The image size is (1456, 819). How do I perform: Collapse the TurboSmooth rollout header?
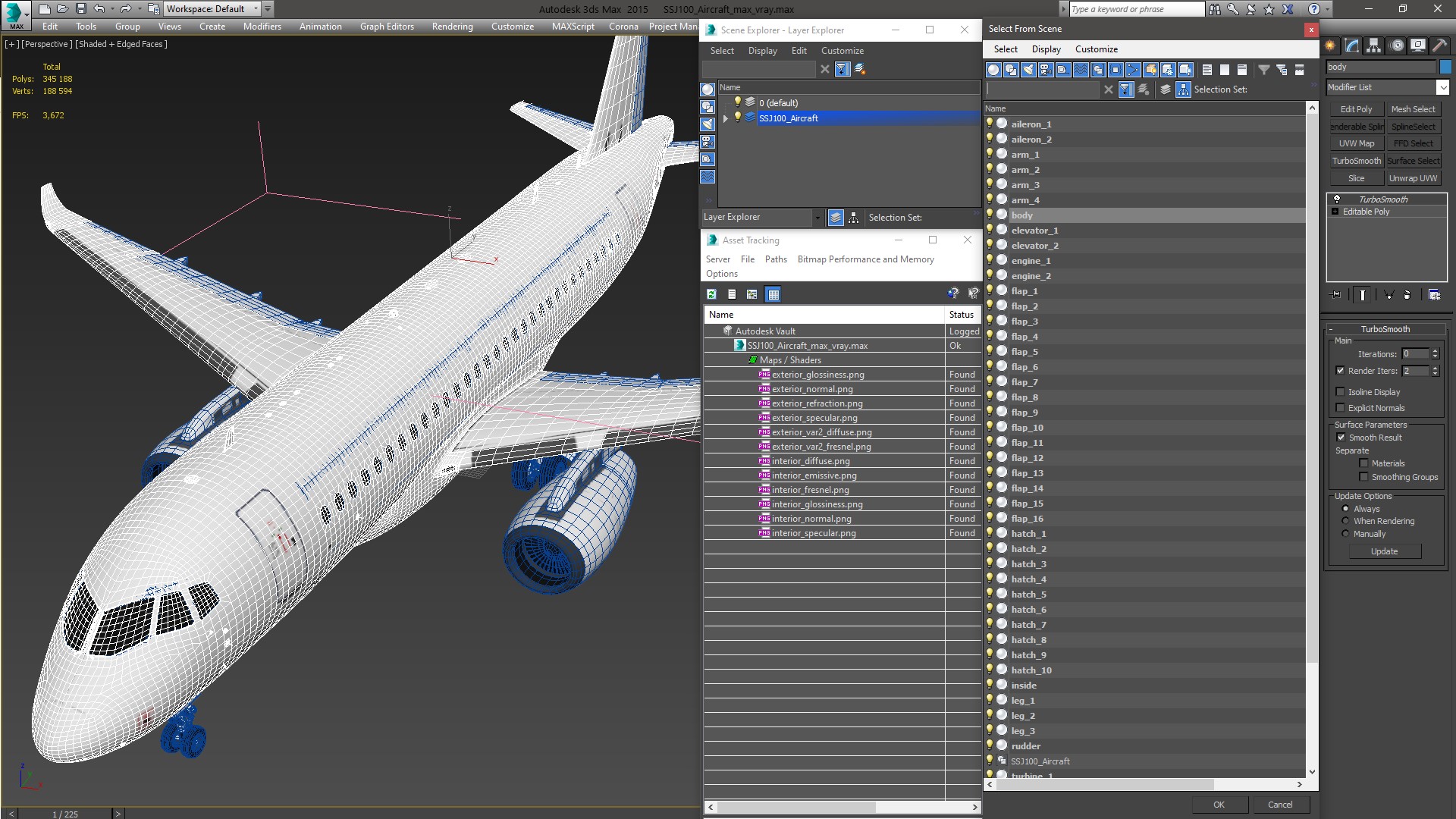[x=1385, y=329]
